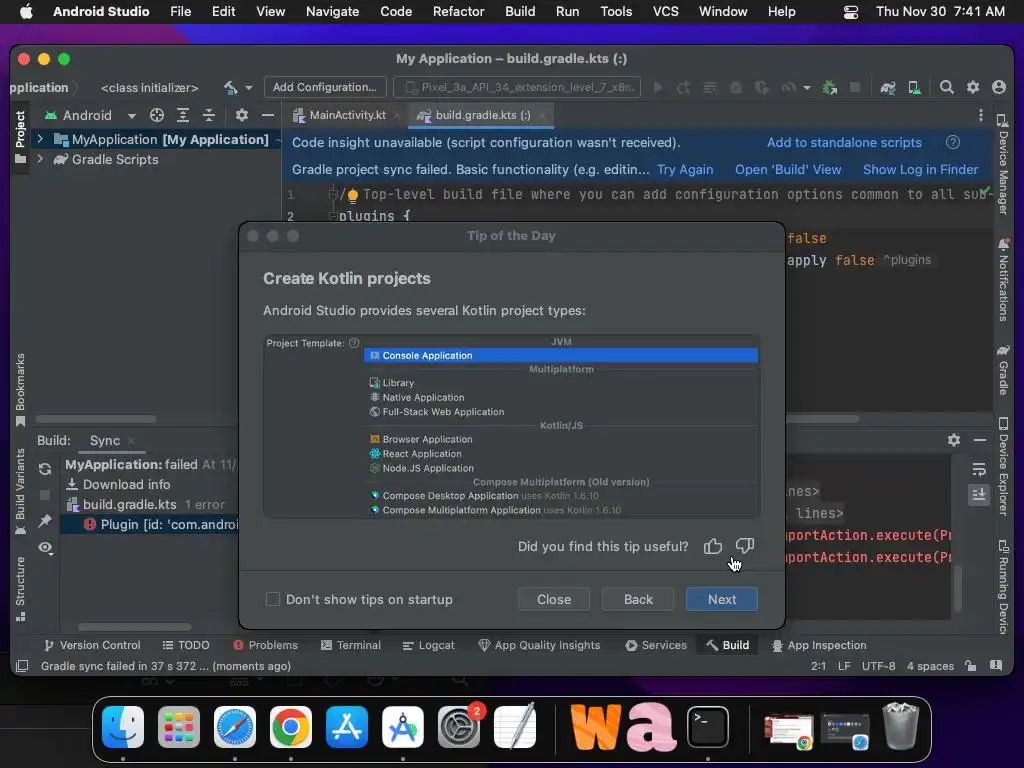Click the pin tab icon in Build panel
1024x768 pixels.
[x=44, y=520]
